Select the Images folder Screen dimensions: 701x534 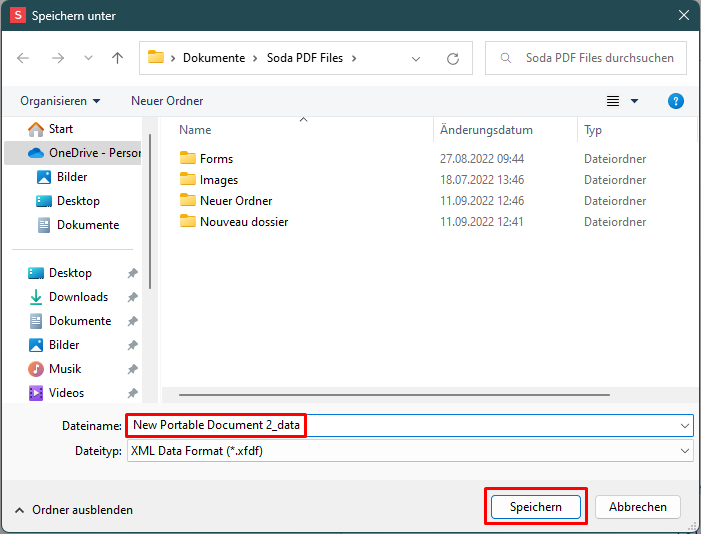(219, 180)
